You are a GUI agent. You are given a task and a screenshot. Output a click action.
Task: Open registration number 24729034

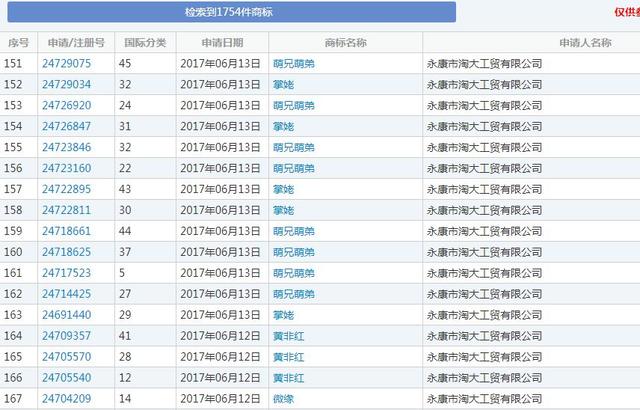66,84
